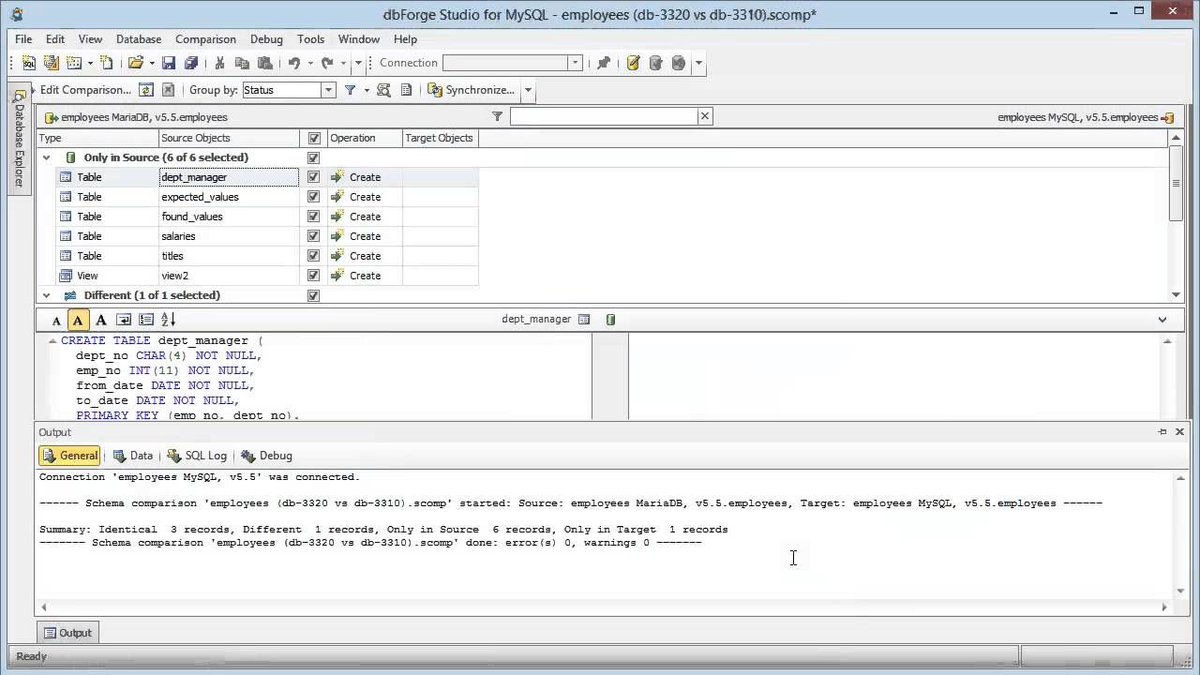Close the Output panel
The height and width of the screenshot is (675, 1200).
point(1180,432)
